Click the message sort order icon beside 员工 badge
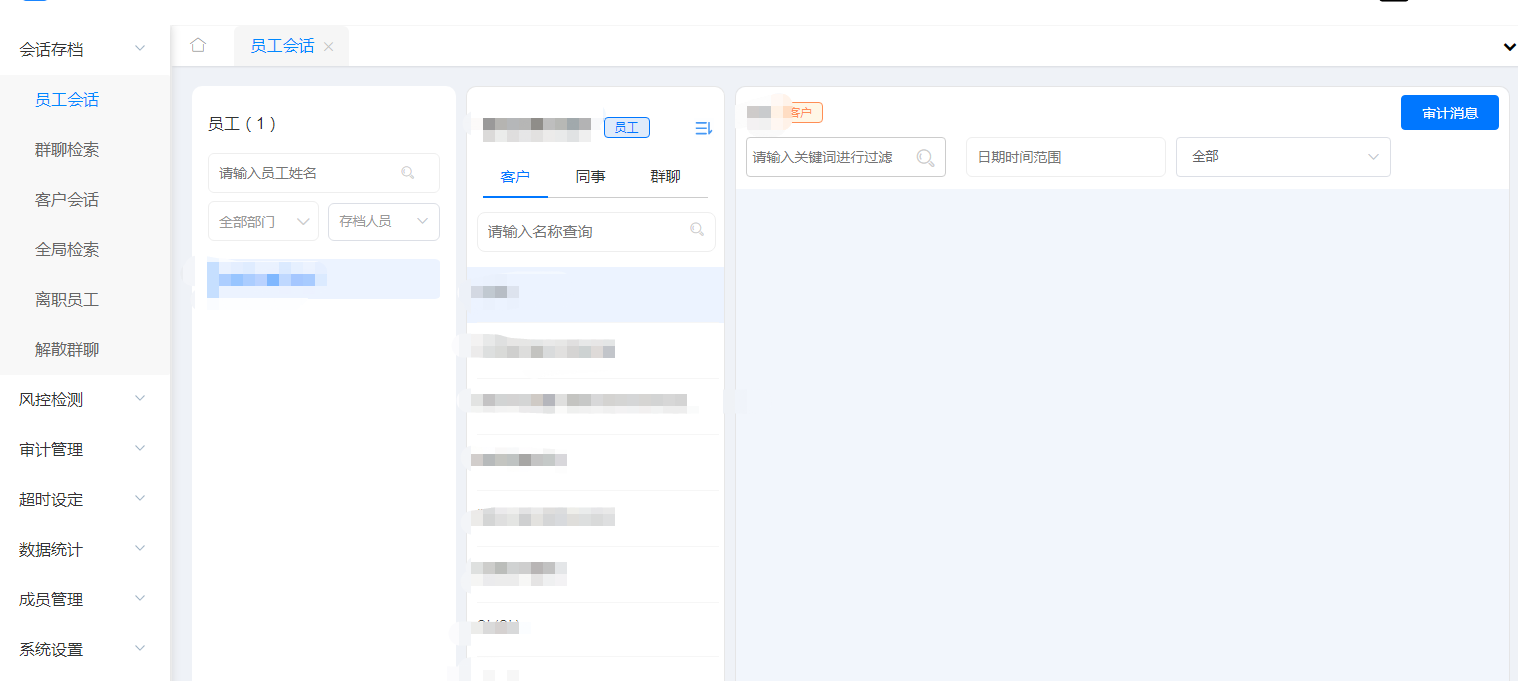The height and width of the screenshot is (681, 1518). (x=702, y=127)
